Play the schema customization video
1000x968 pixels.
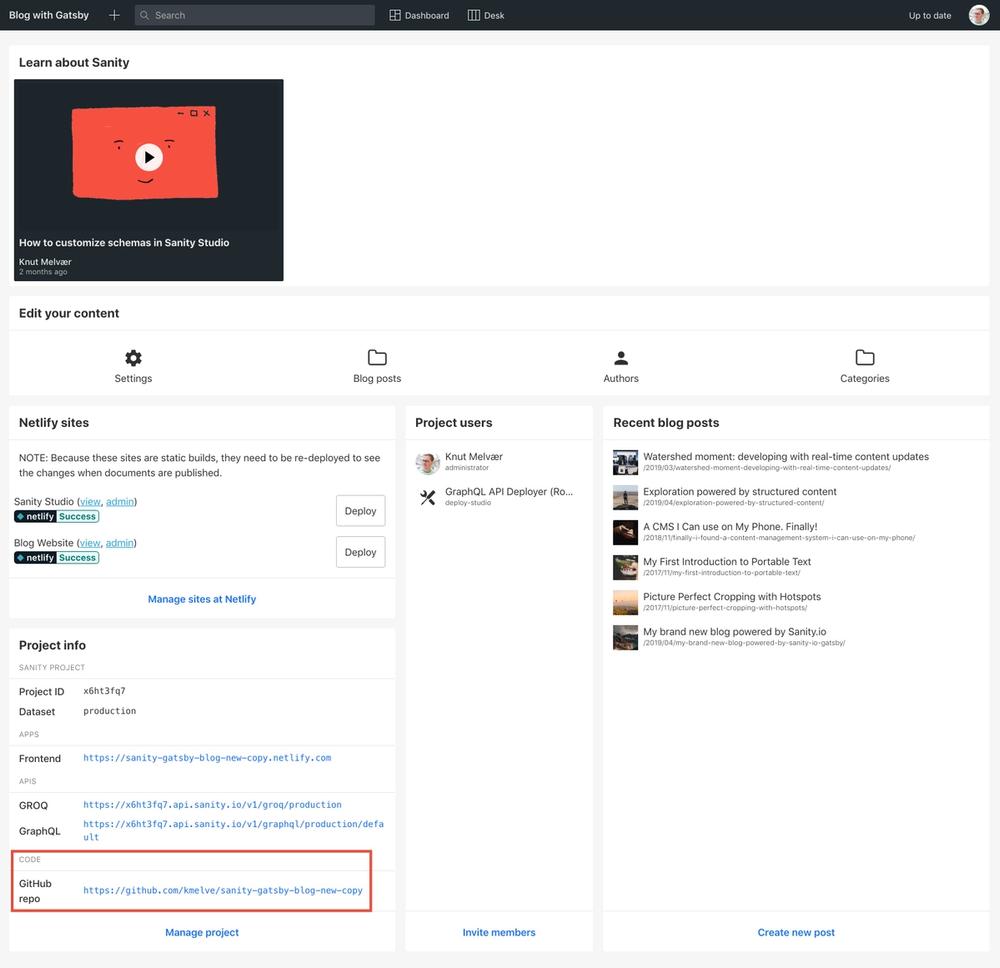pyautogui.click(x=149, y=157)
